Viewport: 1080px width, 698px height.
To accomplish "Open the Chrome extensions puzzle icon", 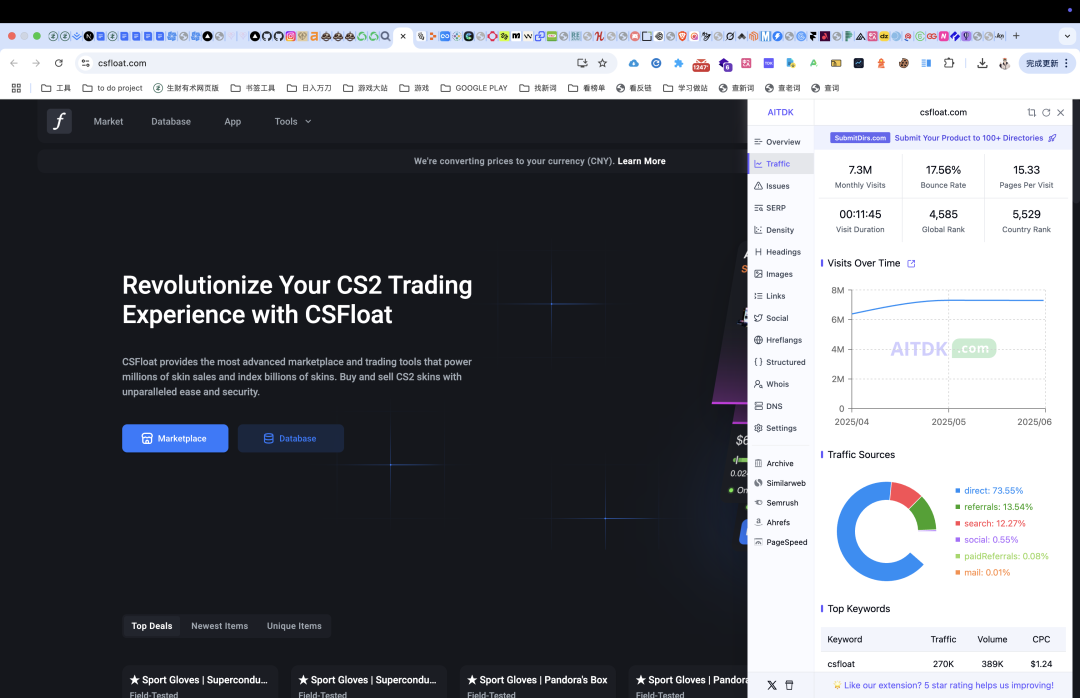I will point(949,63).
